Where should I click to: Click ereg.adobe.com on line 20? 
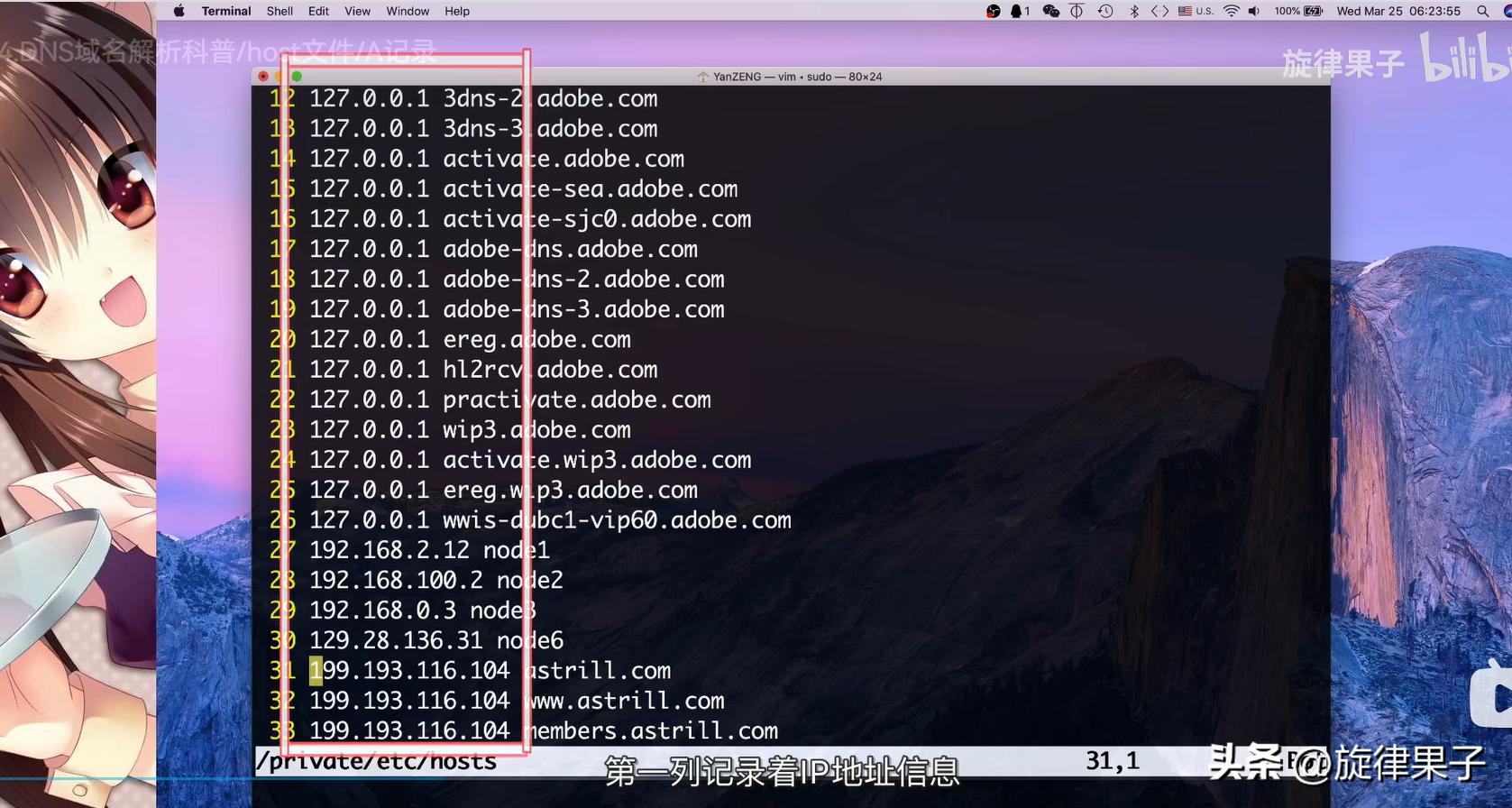[x=536, y=339]
